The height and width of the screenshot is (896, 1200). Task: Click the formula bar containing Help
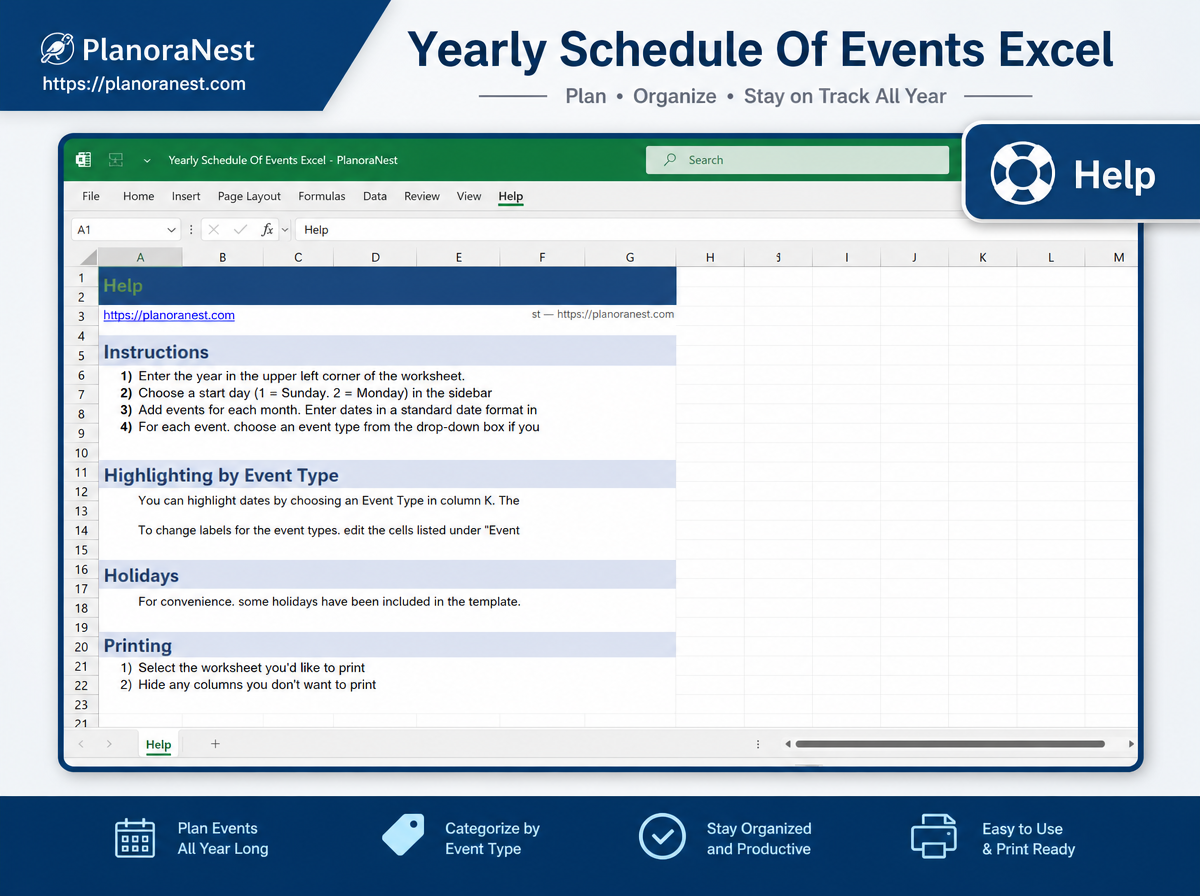tap(716, 230)
